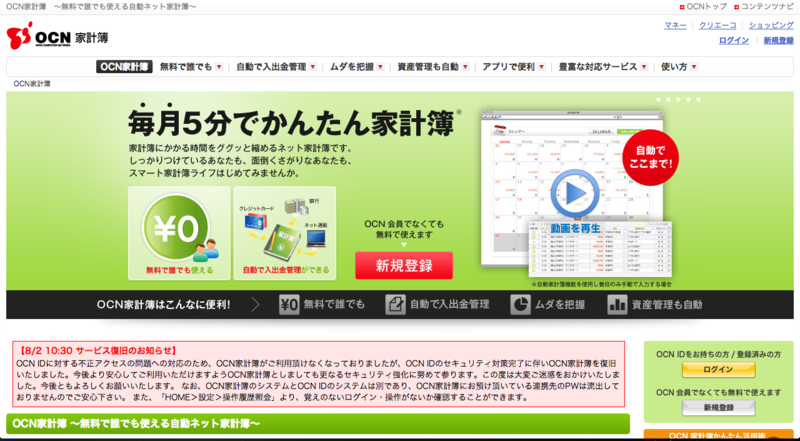Expand the 自動で入出金管理 dropdown arrow
Image resolution: width=800 pixels, height=441 pixels.
click(313, 67)
